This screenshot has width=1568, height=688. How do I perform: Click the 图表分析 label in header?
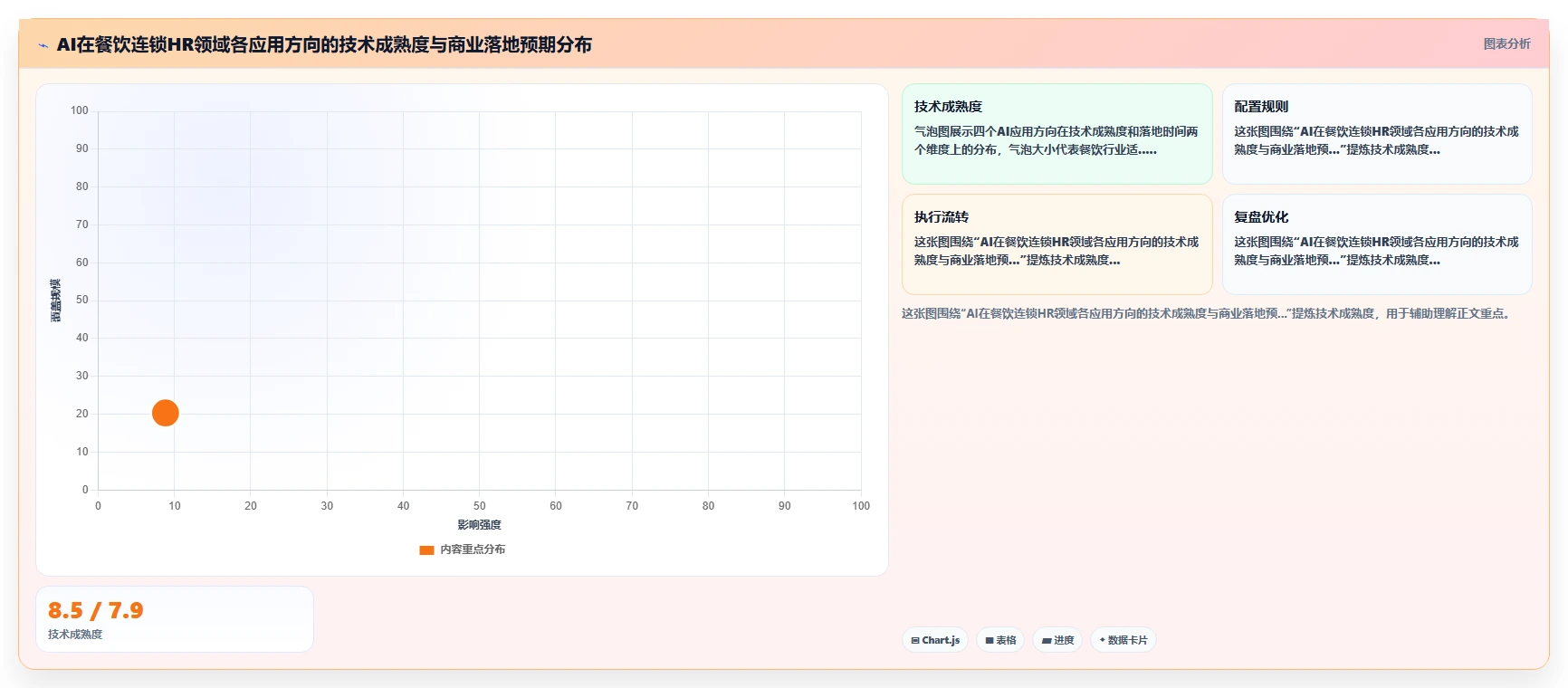(1506, 43)
